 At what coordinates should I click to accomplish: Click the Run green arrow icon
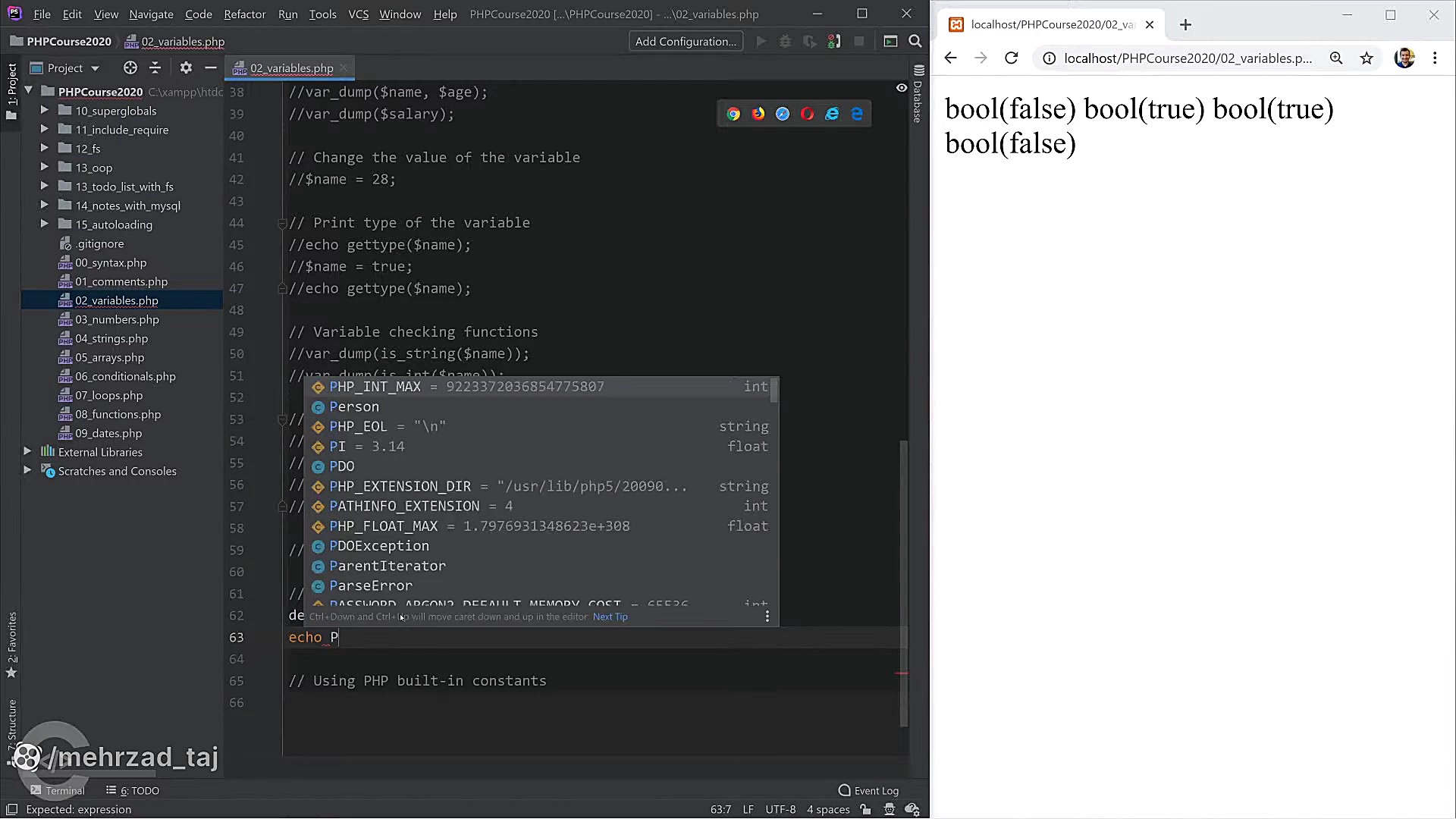tap(761, 41)
